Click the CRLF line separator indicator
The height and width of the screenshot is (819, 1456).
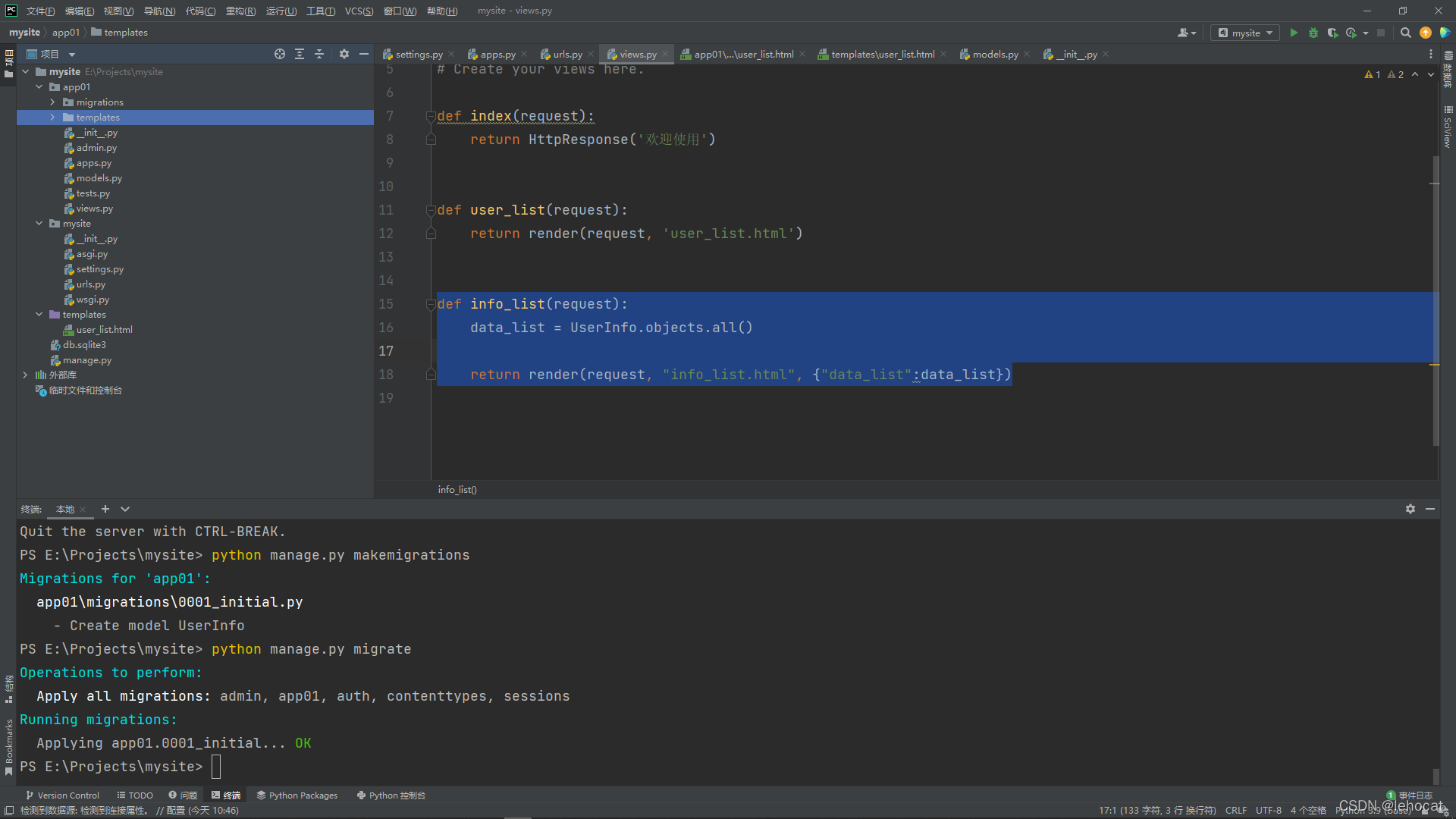click(x=1235, y=810)
